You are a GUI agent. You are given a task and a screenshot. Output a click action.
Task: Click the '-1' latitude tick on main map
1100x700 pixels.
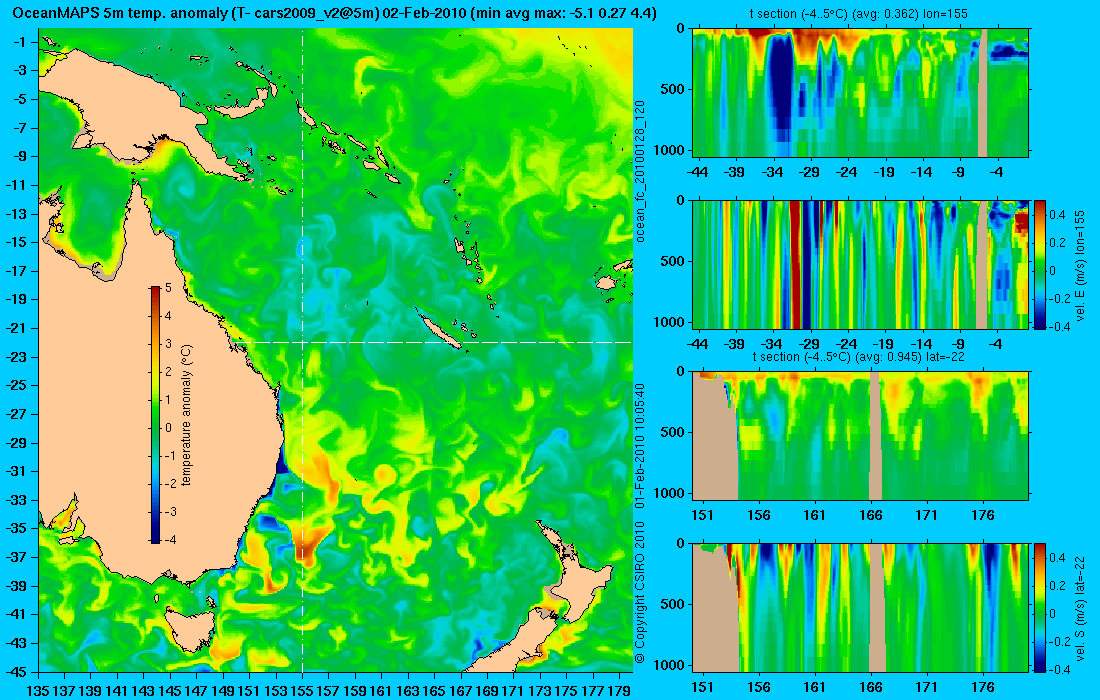coord(19,42)
